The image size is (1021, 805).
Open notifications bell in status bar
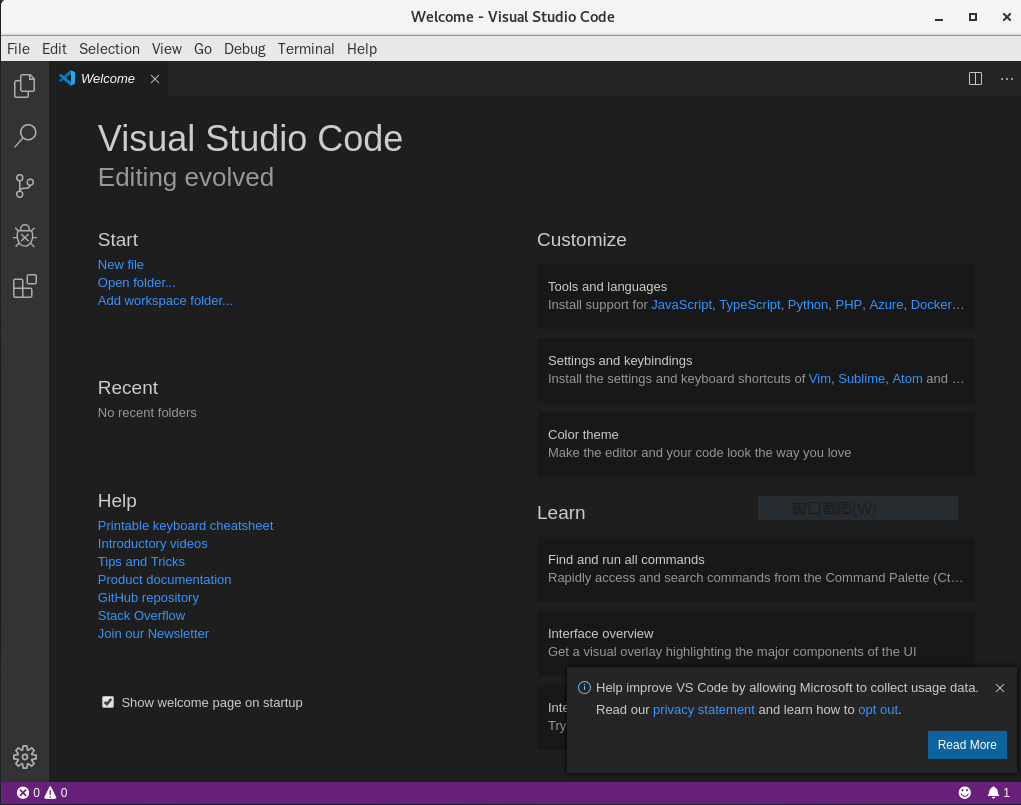click(x=998, y=793)
